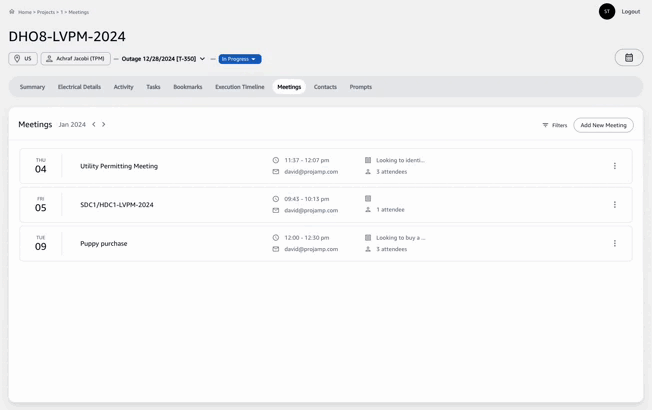Open kebab menu for Puppy purchase meeting
652x410 pixels.
coord(614,244)
